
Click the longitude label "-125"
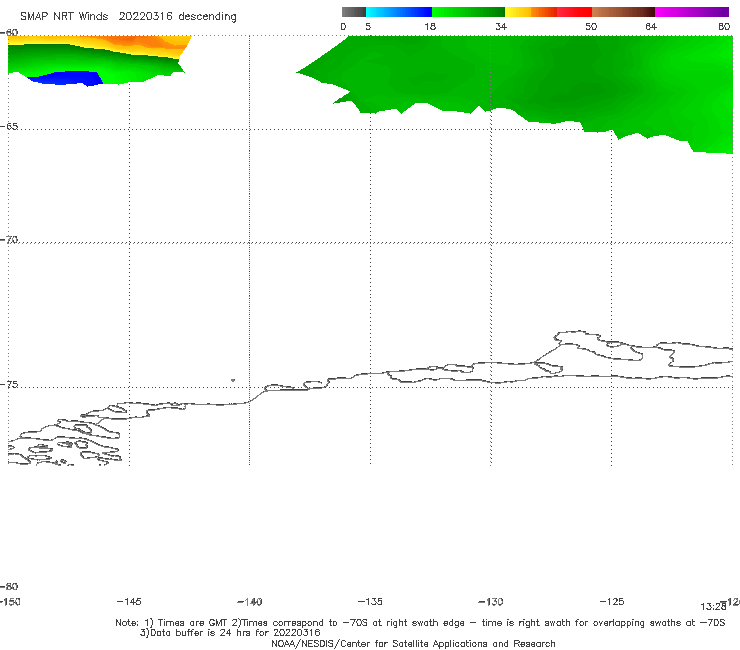click(x=612, y=602)
